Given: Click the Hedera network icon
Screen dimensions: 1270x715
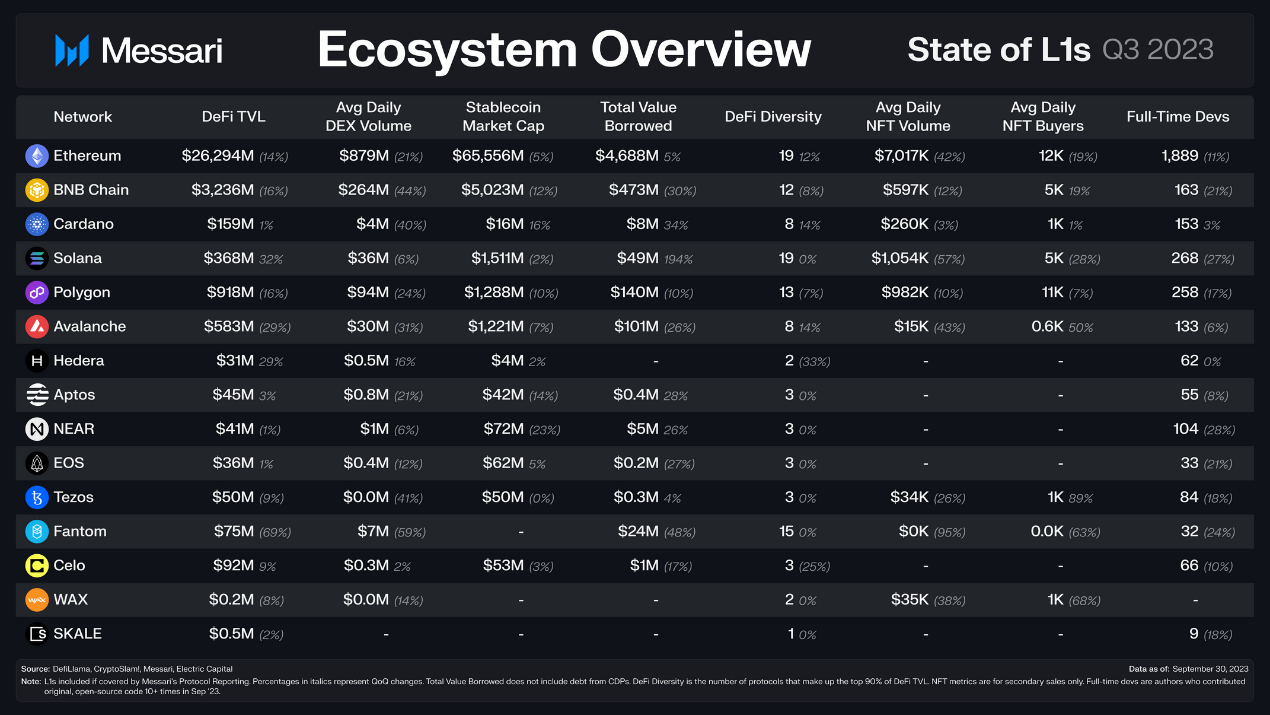Looking at the screenshot, I should click(37, 361).
